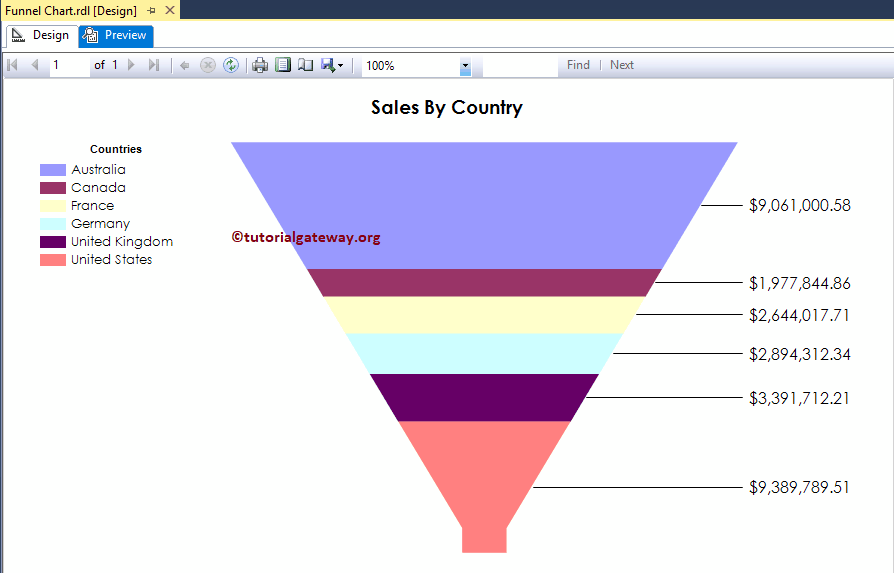
Task: Expand the 100% zoom dropdown
Action: [465, 66]
